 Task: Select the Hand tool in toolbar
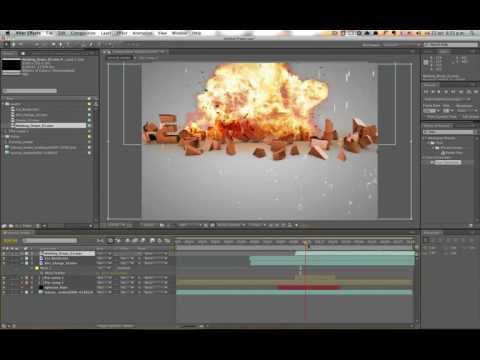click(14, 44)
